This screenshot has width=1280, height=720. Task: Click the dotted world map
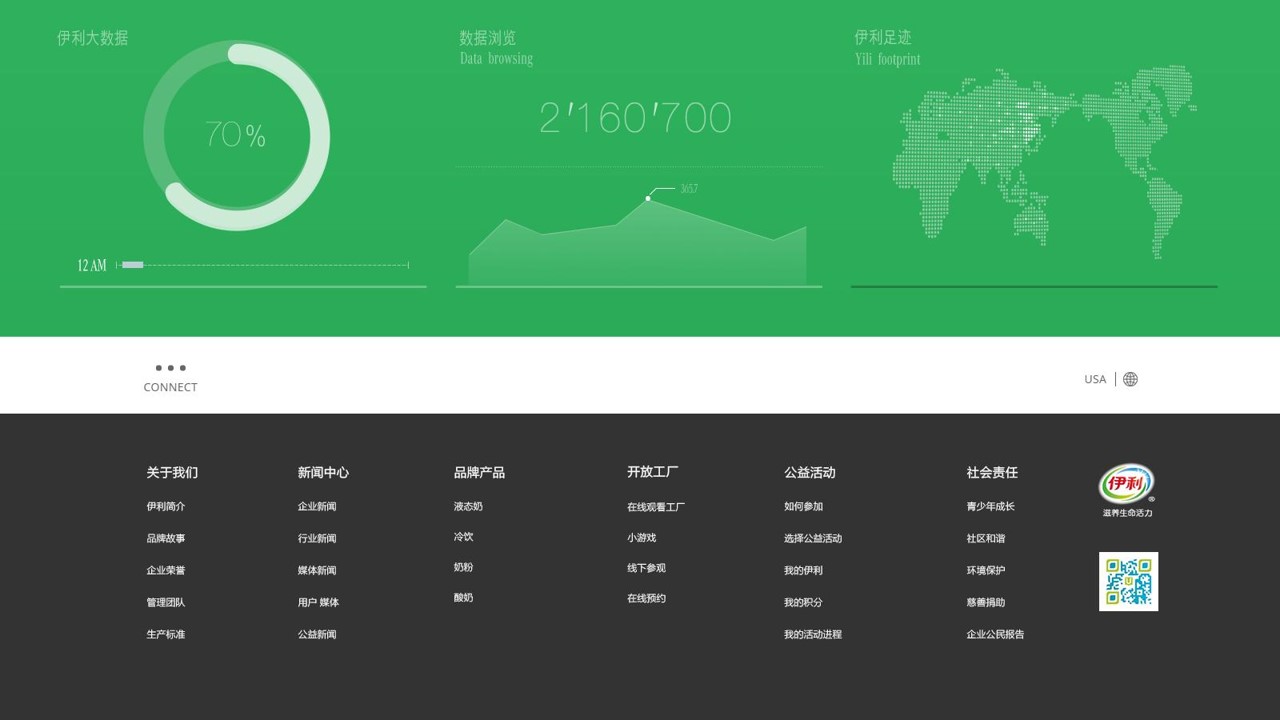[1044, 162]
